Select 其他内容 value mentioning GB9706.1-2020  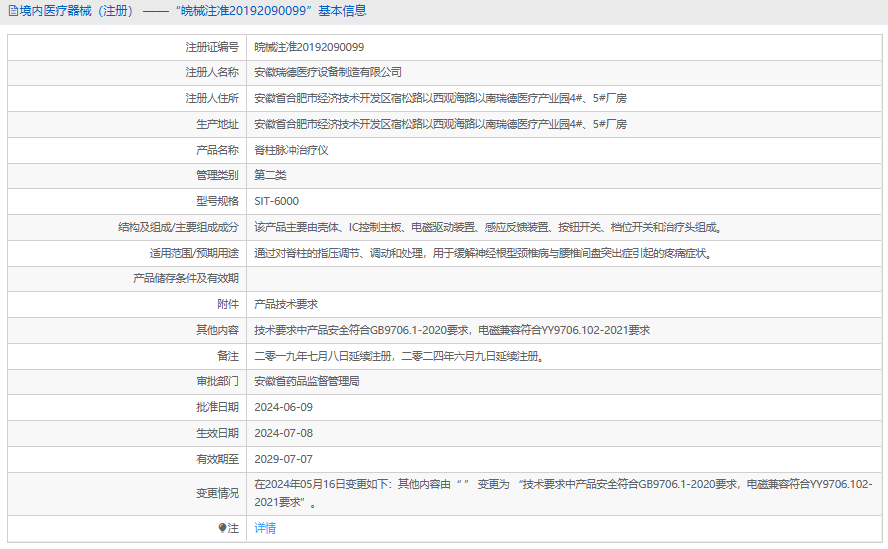click(x=452, y=330)
